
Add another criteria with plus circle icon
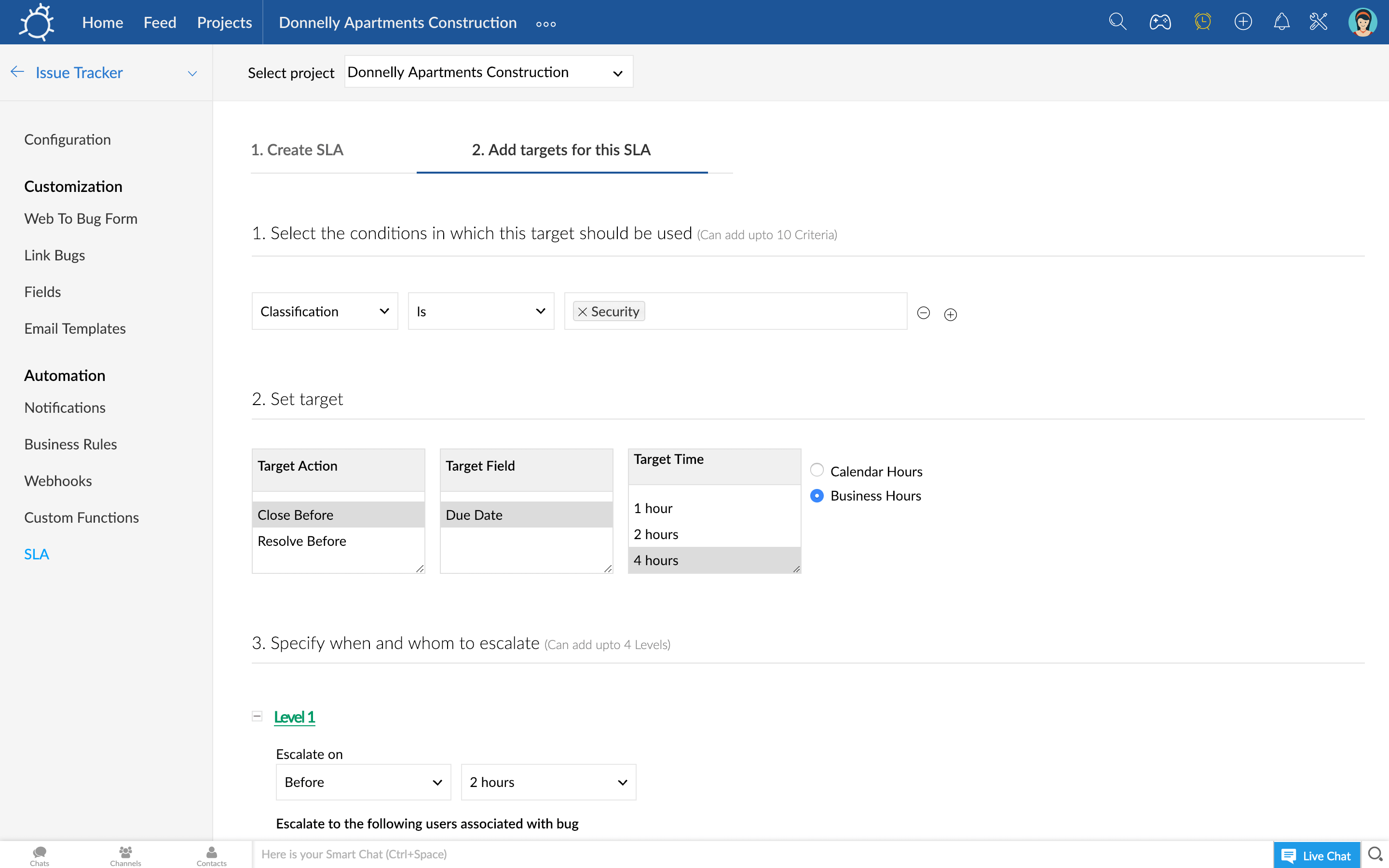(951, 314)
